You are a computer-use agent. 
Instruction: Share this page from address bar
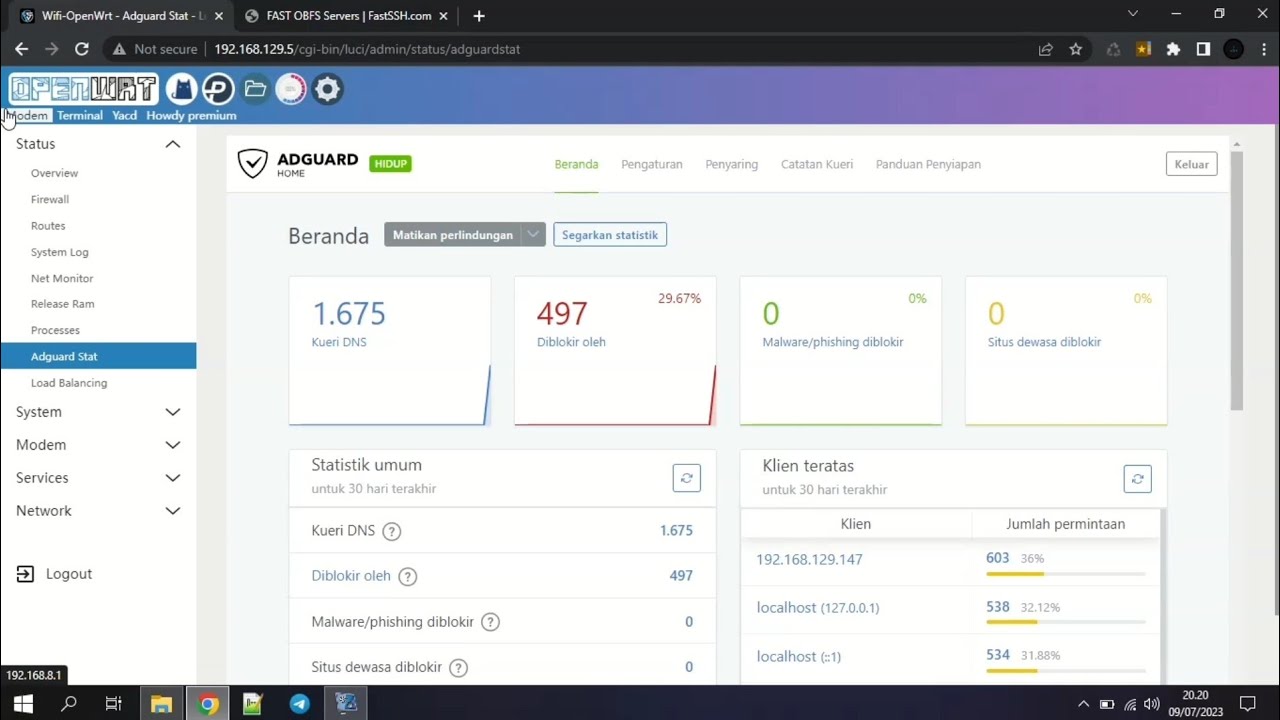click(1046, 49)
